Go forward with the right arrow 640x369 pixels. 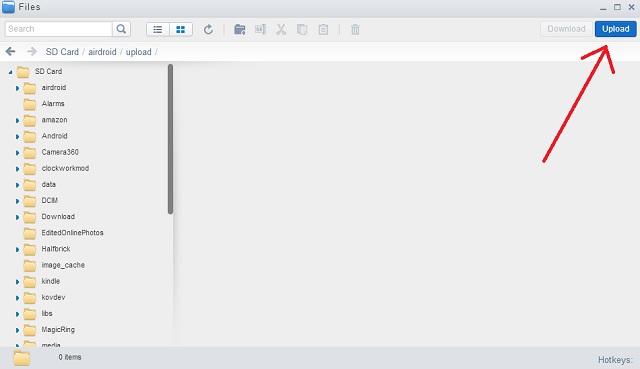[32, 51]
